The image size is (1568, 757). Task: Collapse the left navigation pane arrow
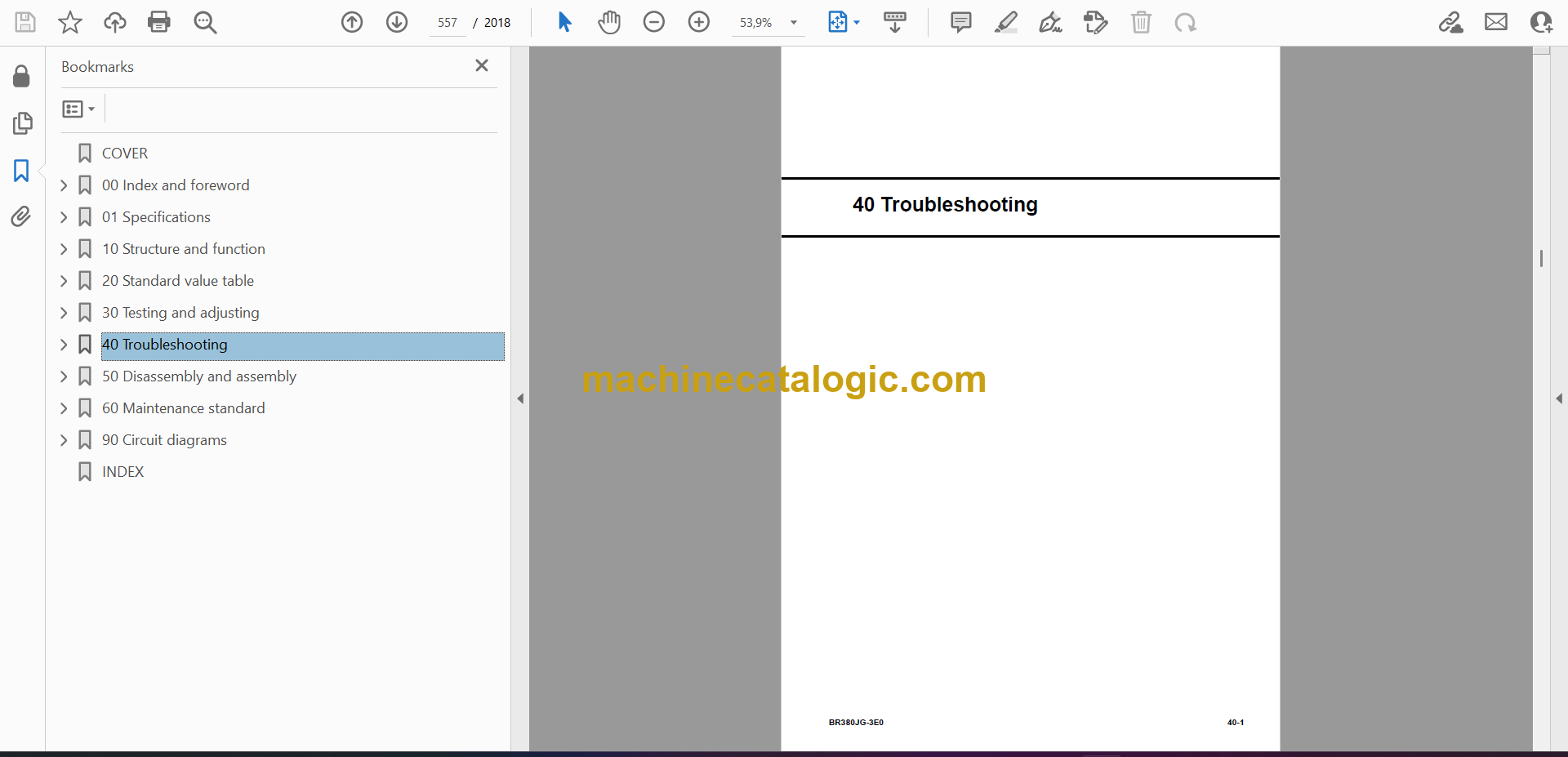point(520,399)
